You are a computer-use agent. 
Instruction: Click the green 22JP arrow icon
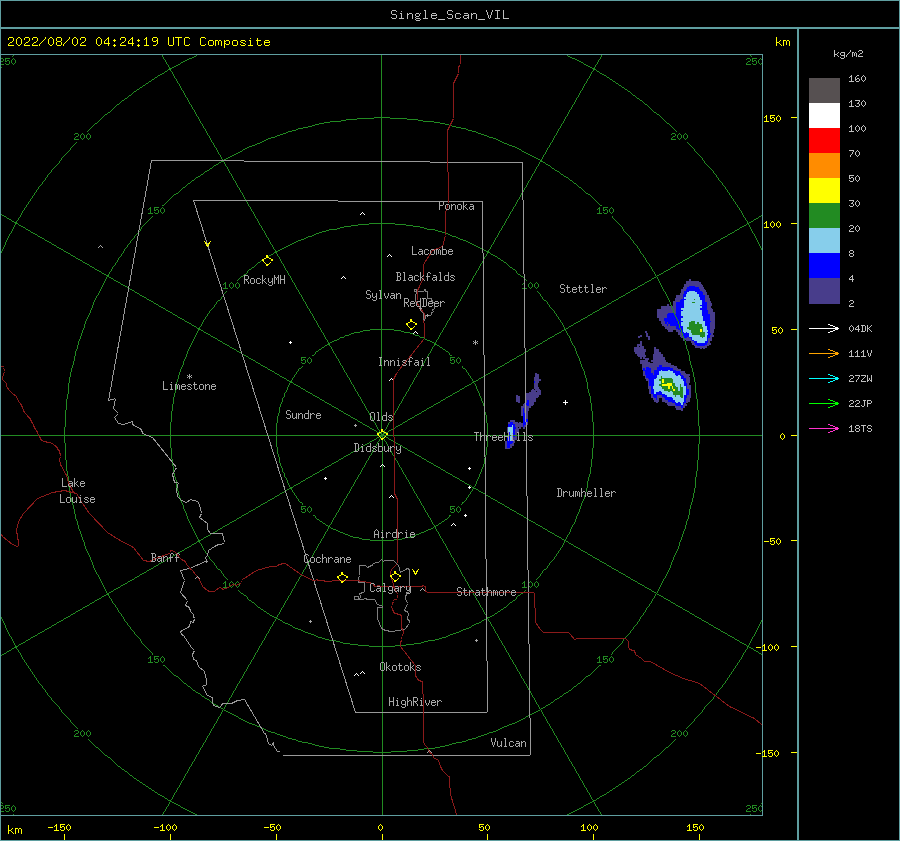click(x=824, y=404)
